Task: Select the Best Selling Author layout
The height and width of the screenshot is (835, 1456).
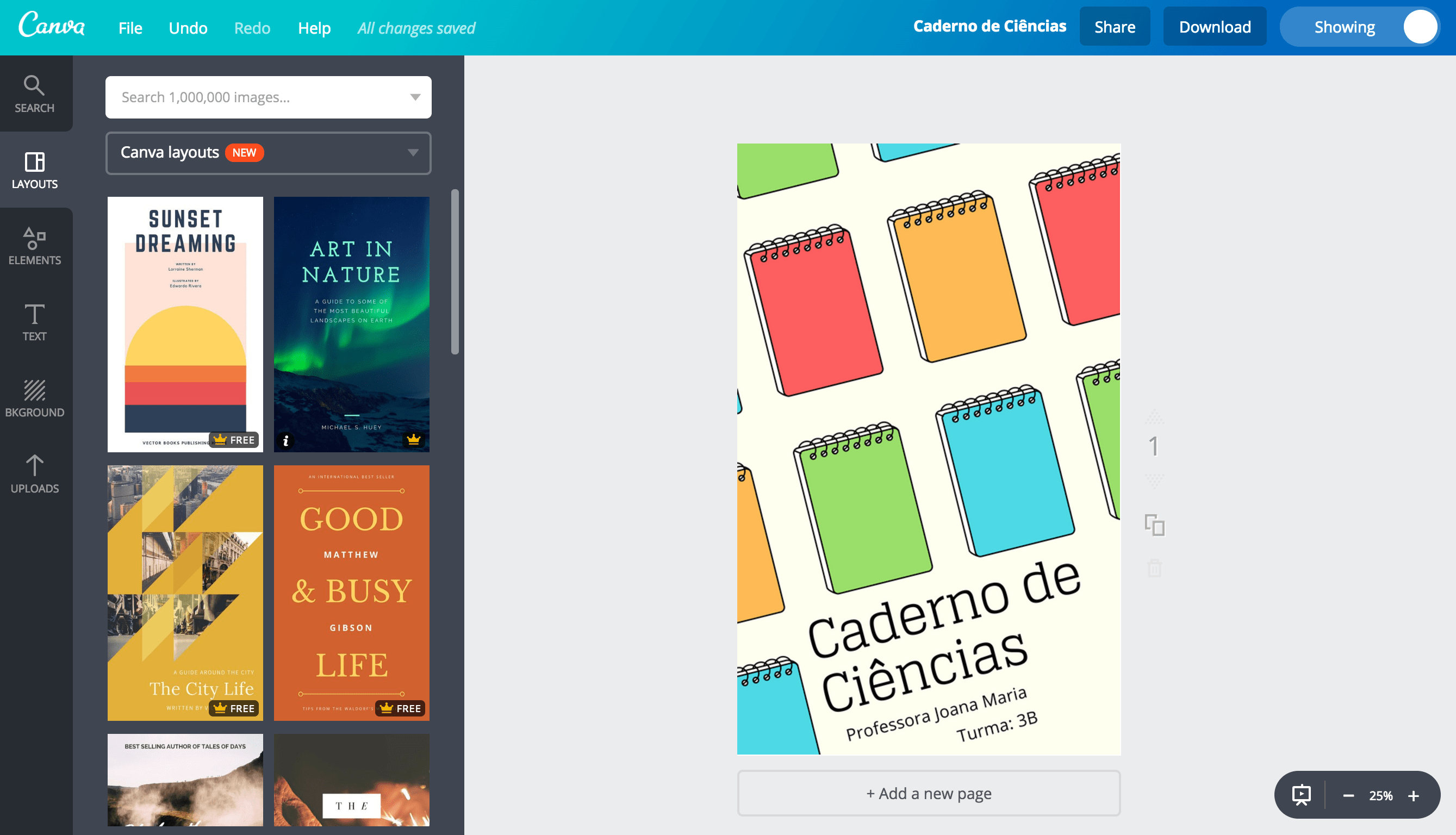Action: 185,780
